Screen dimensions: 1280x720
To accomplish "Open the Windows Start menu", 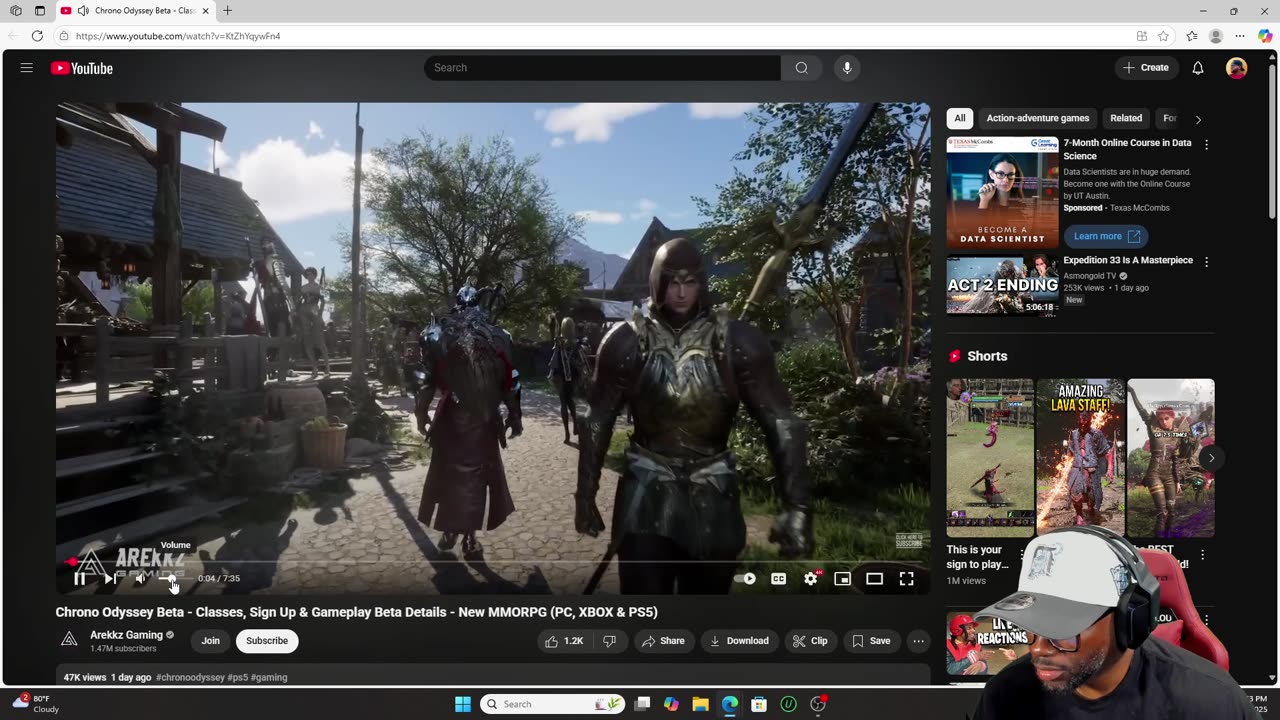I will coord(463,704).
